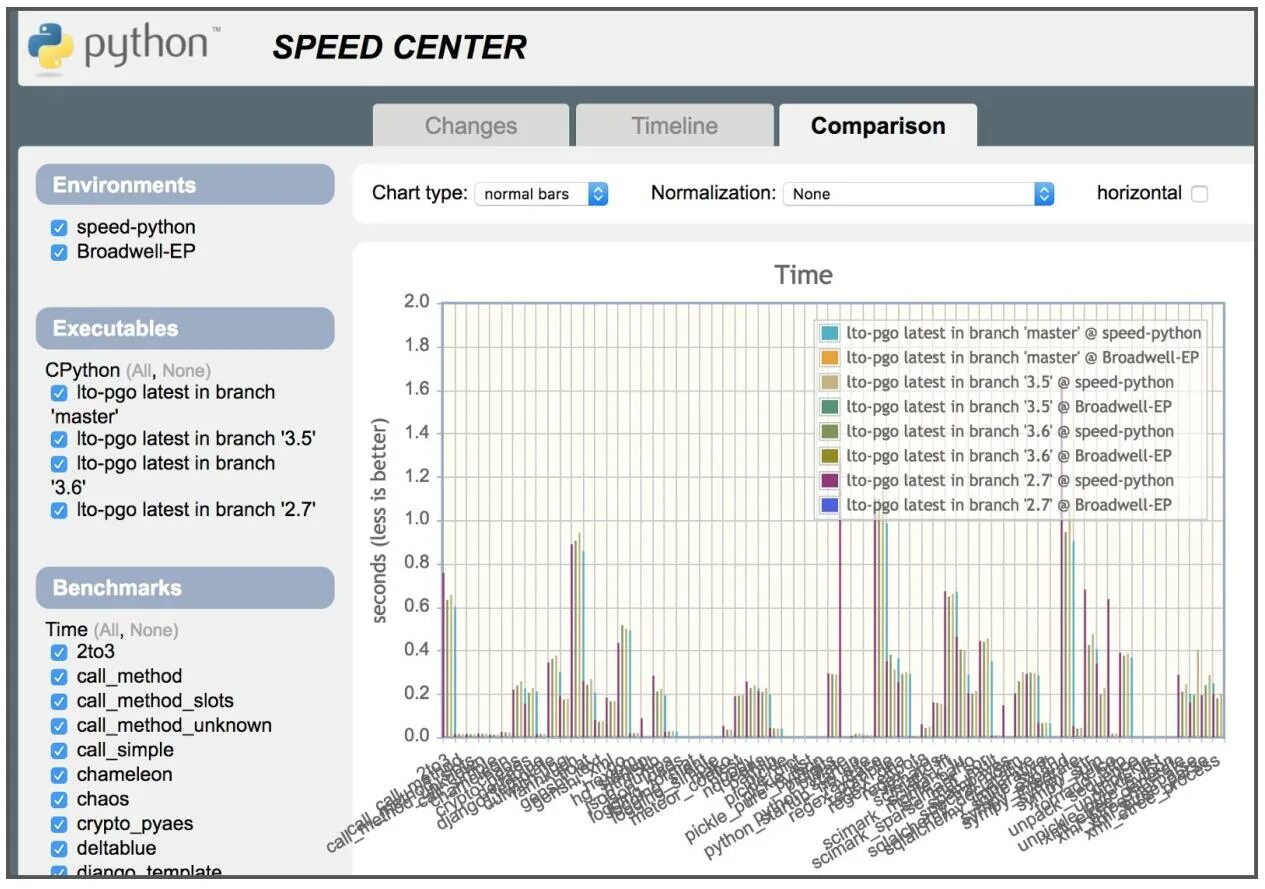Click the '3.6' @ Broadwell-EP legend swatch
This screenshot has height=889, width=1265.
(829, 456)
